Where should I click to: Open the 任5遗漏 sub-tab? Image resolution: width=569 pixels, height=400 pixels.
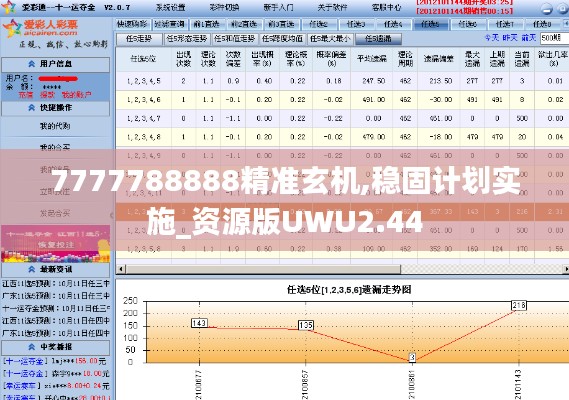[x=378, y=38]
